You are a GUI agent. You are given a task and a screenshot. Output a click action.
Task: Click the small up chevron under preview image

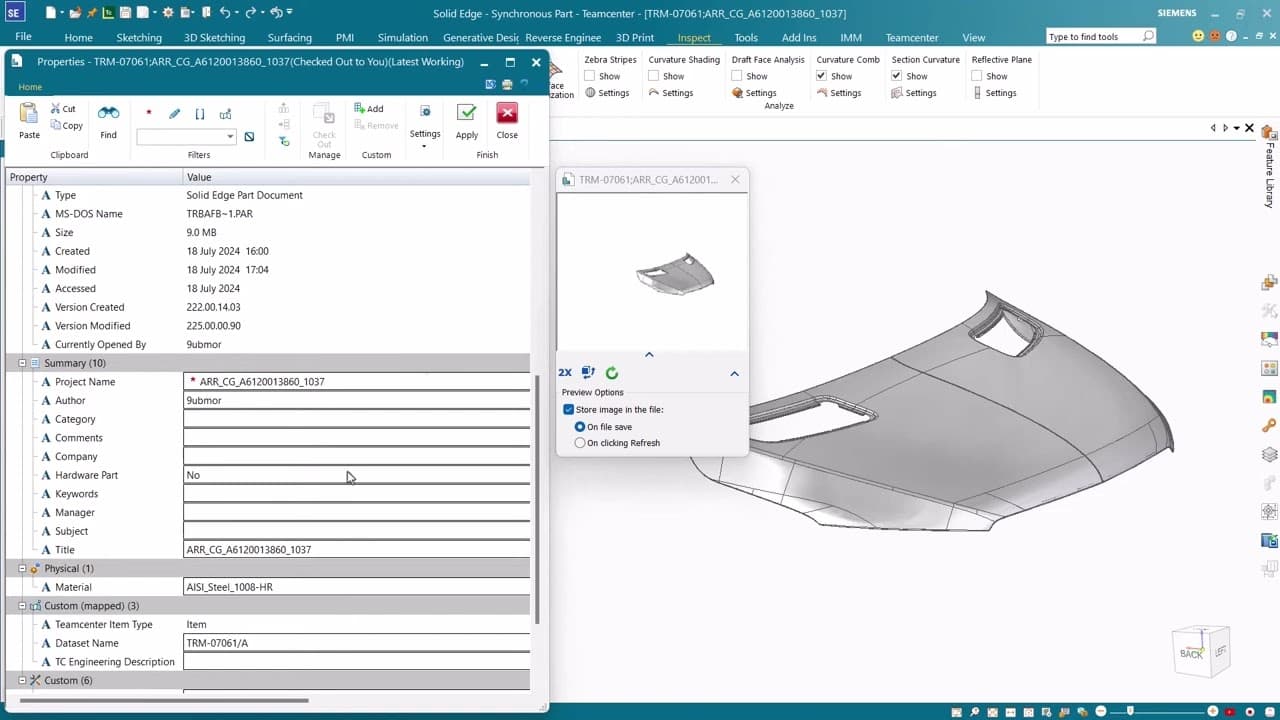click(x=649, y=355)
